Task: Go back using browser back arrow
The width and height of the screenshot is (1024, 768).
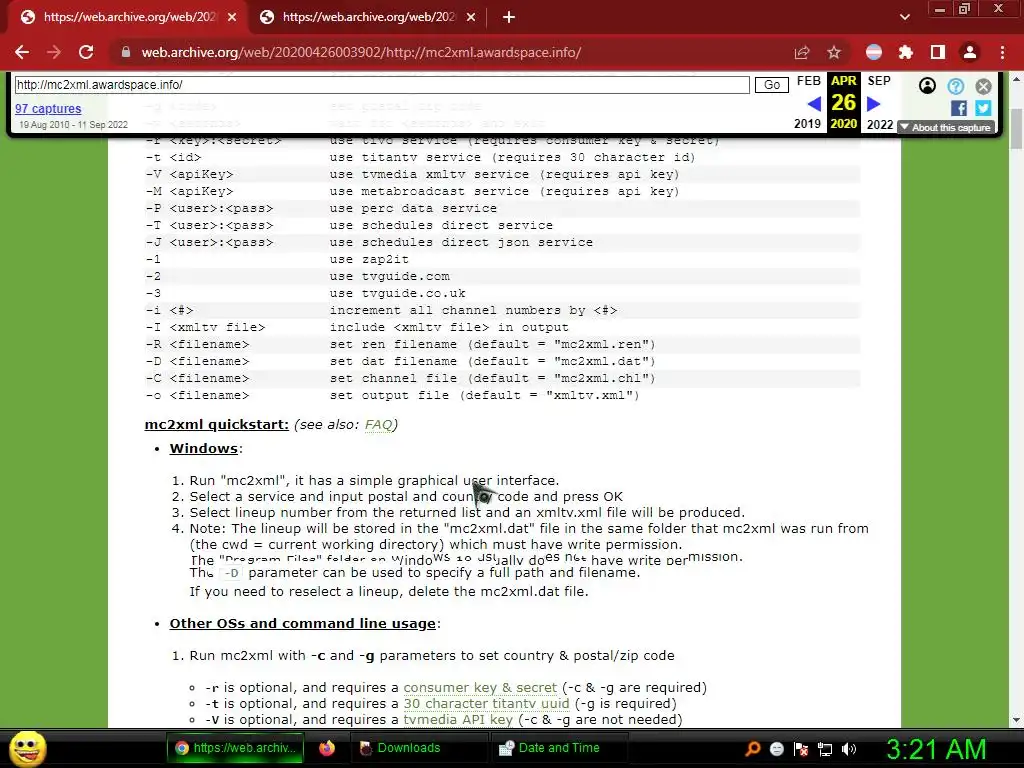Action: pos(22,52)
